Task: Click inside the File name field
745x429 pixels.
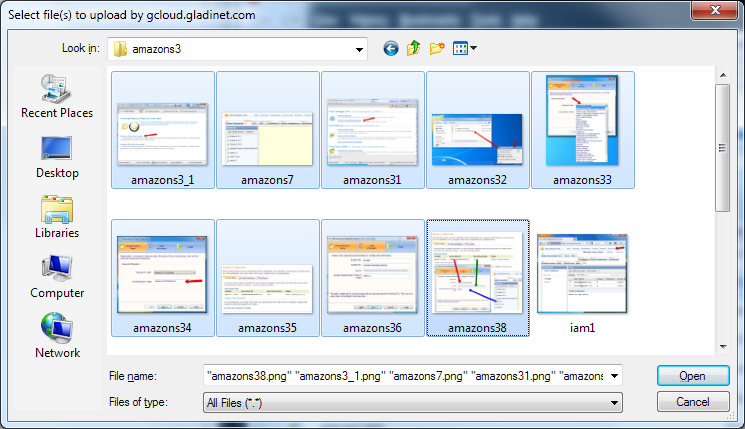Action: (405, 376)
